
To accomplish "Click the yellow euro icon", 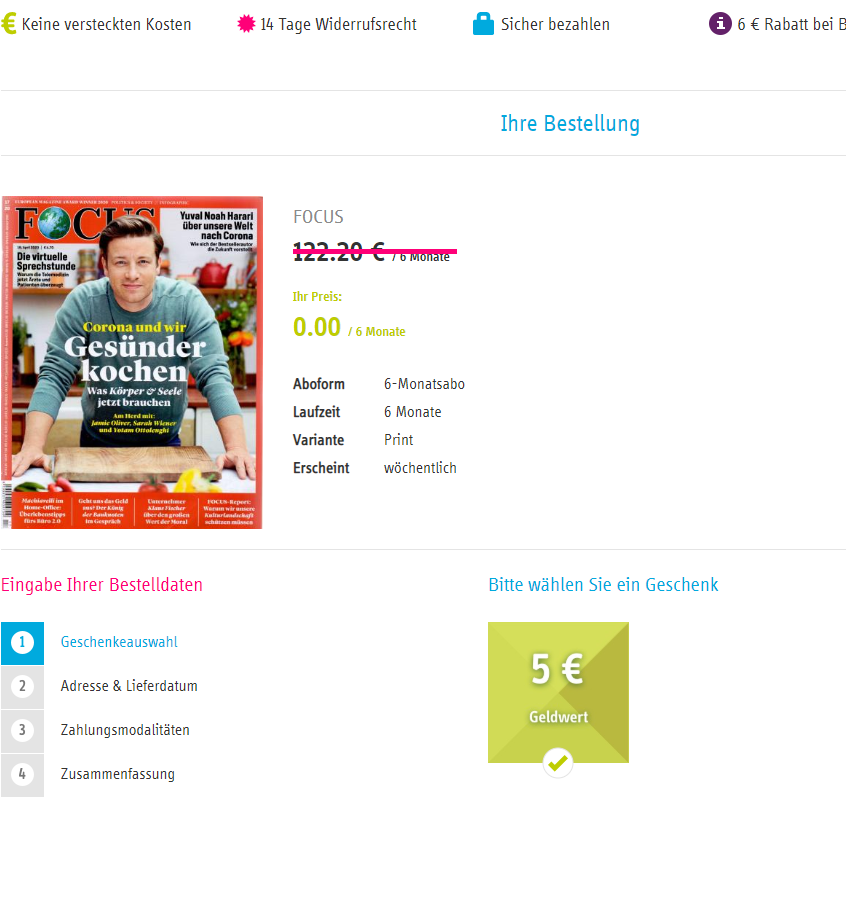I will (x=9, y=24).
